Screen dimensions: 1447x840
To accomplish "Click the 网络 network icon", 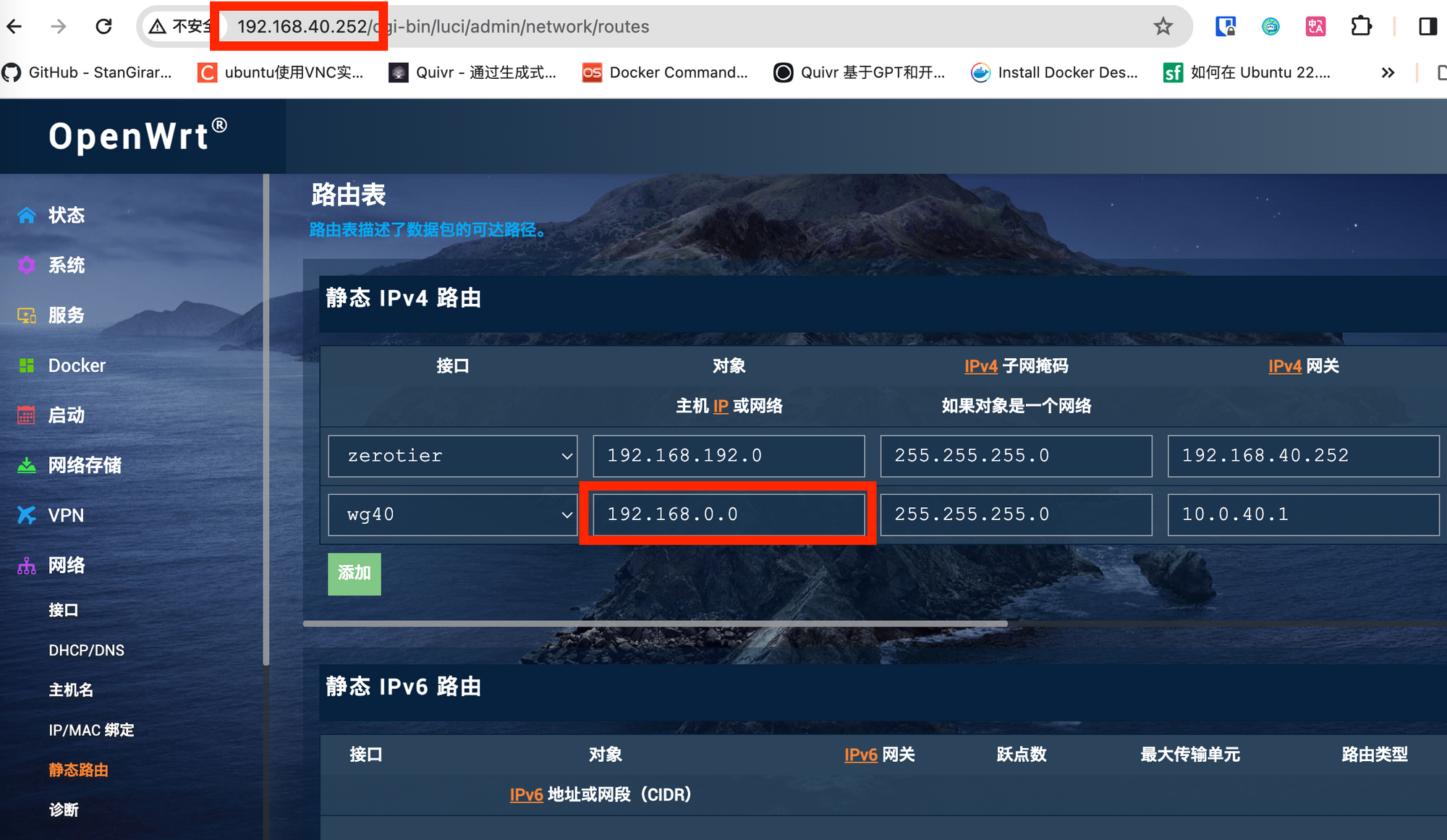I will tap(27, 565).
